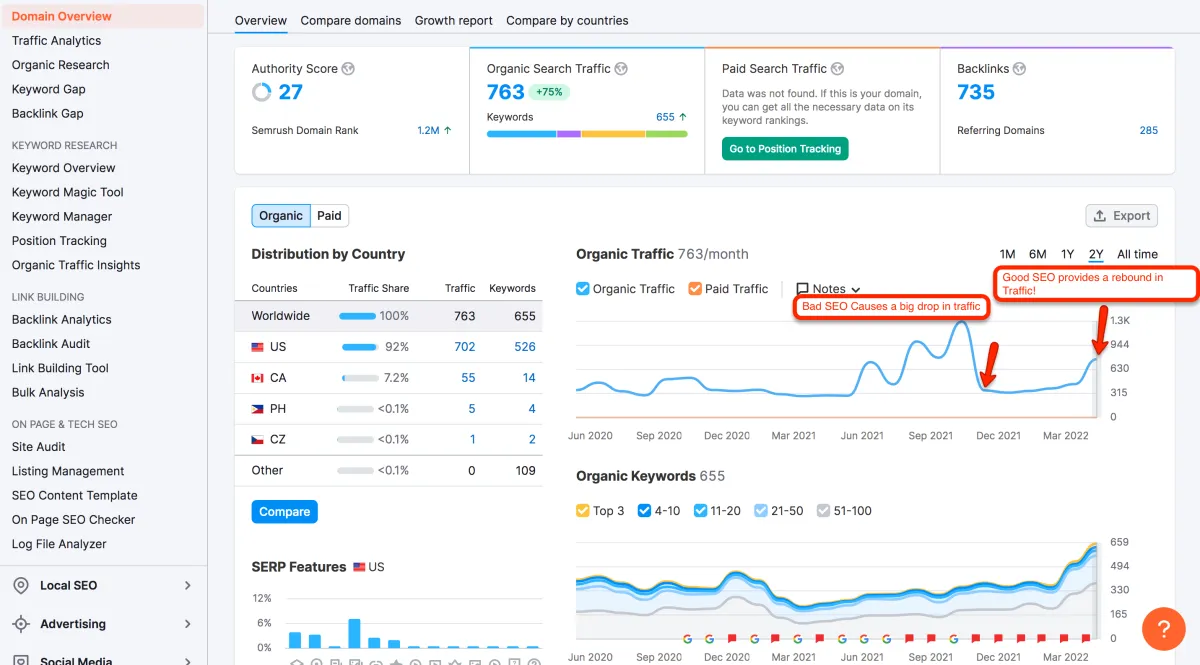Open Backlink Analytics in the sidebar

pyautogui.click(x=62, y=320)
